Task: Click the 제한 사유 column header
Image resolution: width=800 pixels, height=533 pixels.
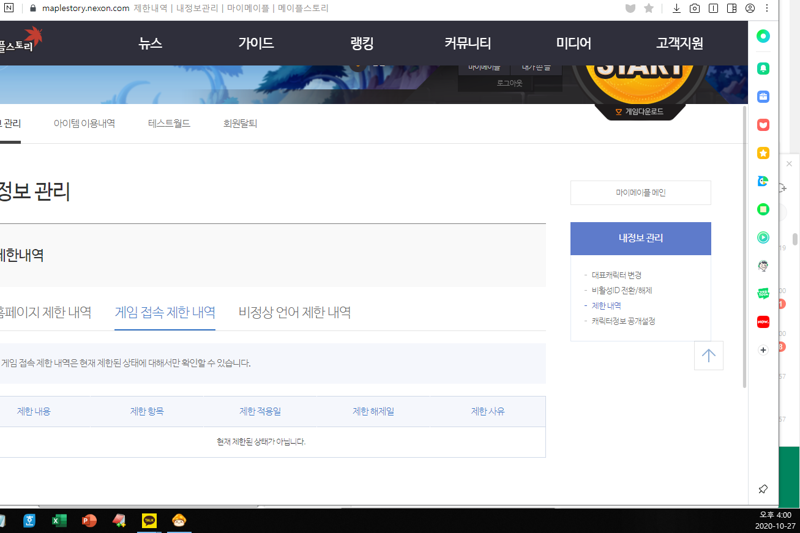Action: 488,412
